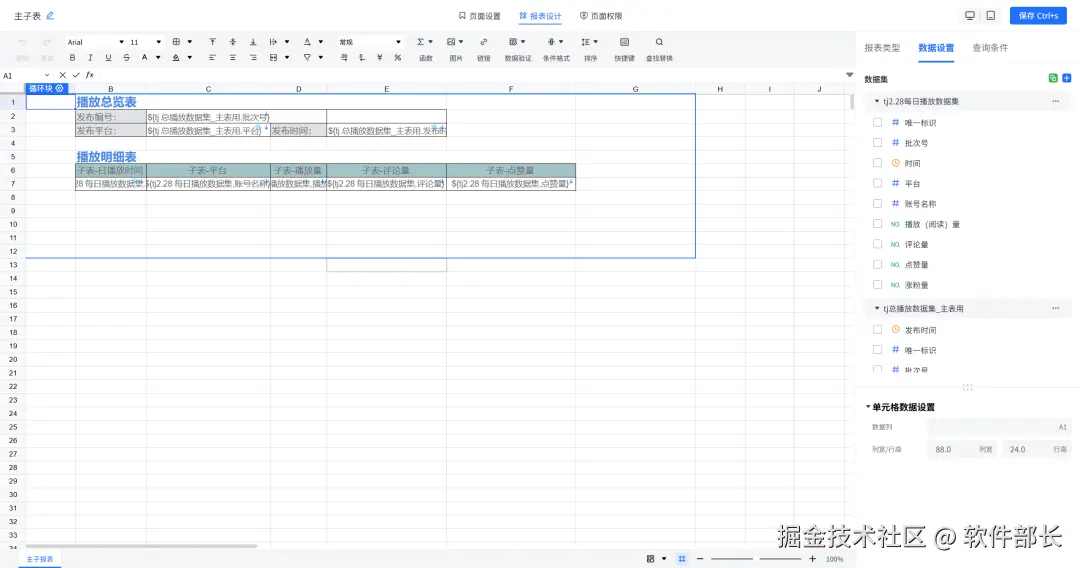
Task: Confirm formula bar entry checkmark
Action: point(76,75)
